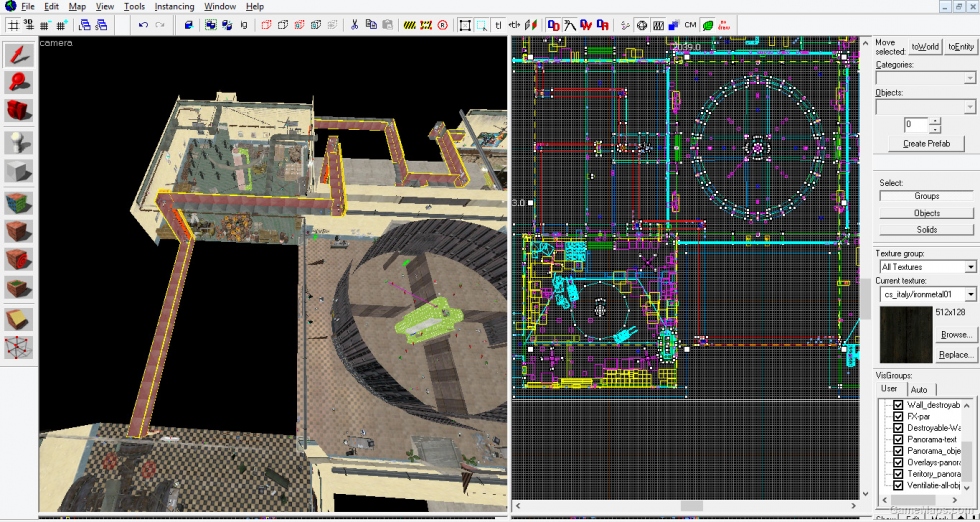This screenshot has width=980, height=522.
Task: Click the smaller grid size icon
Action: (x=44, y=25)
